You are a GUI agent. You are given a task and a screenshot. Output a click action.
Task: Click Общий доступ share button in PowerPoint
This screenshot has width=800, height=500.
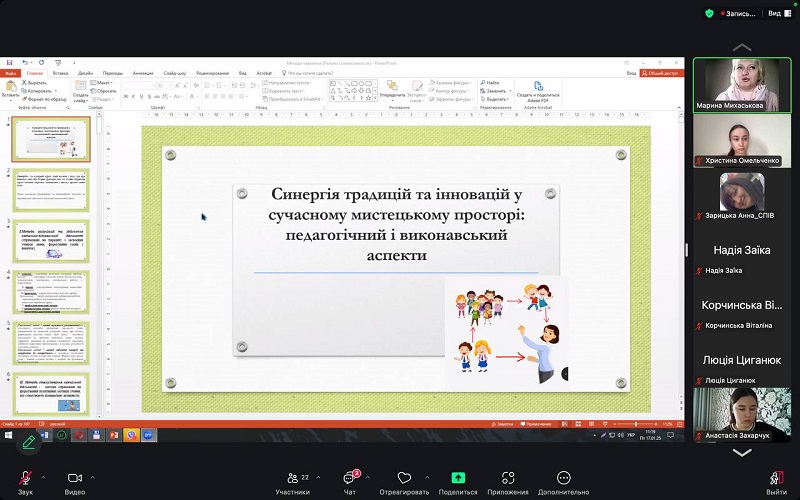(662, 73)
